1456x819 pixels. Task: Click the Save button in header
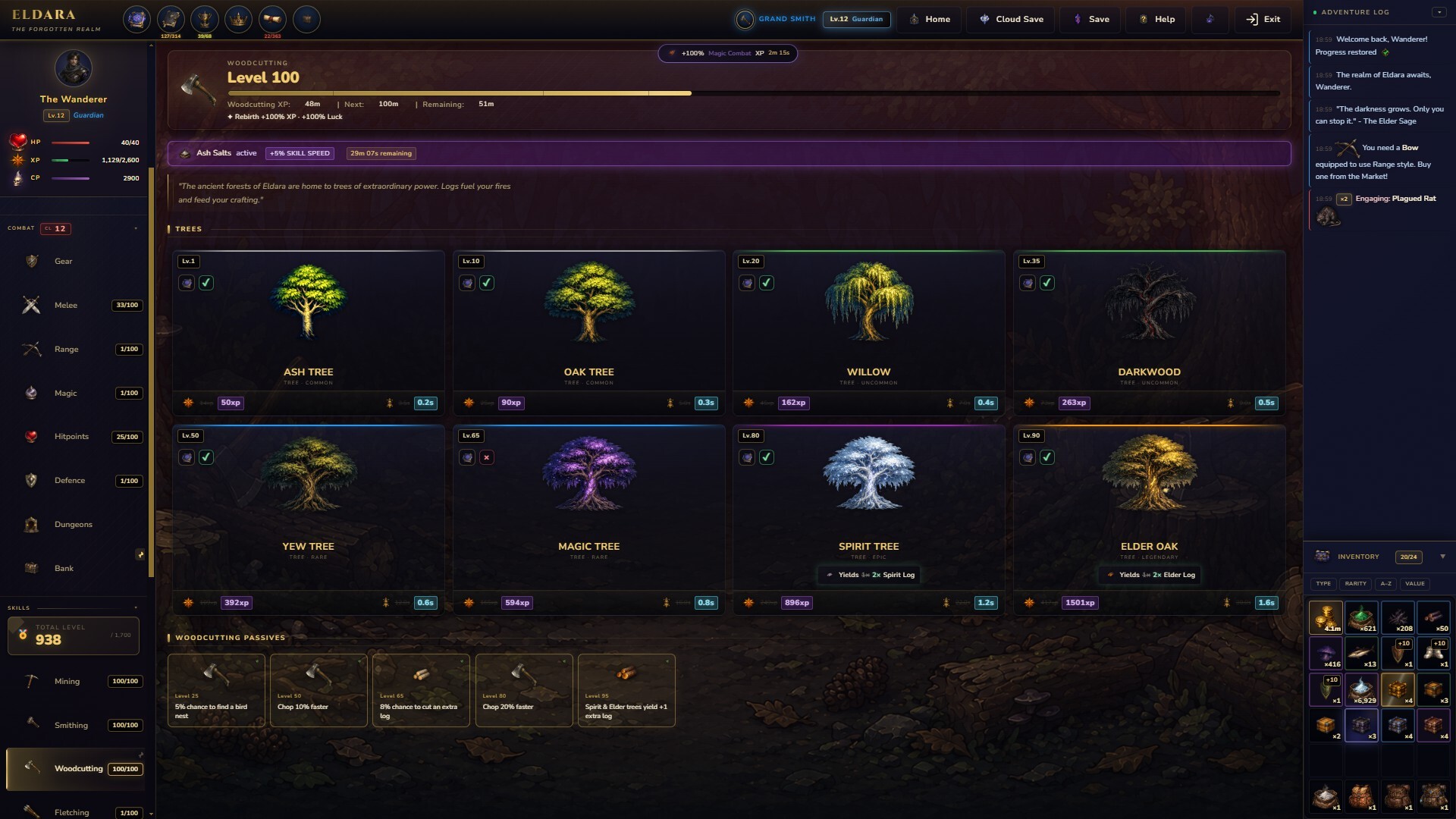click(1090, 19)
